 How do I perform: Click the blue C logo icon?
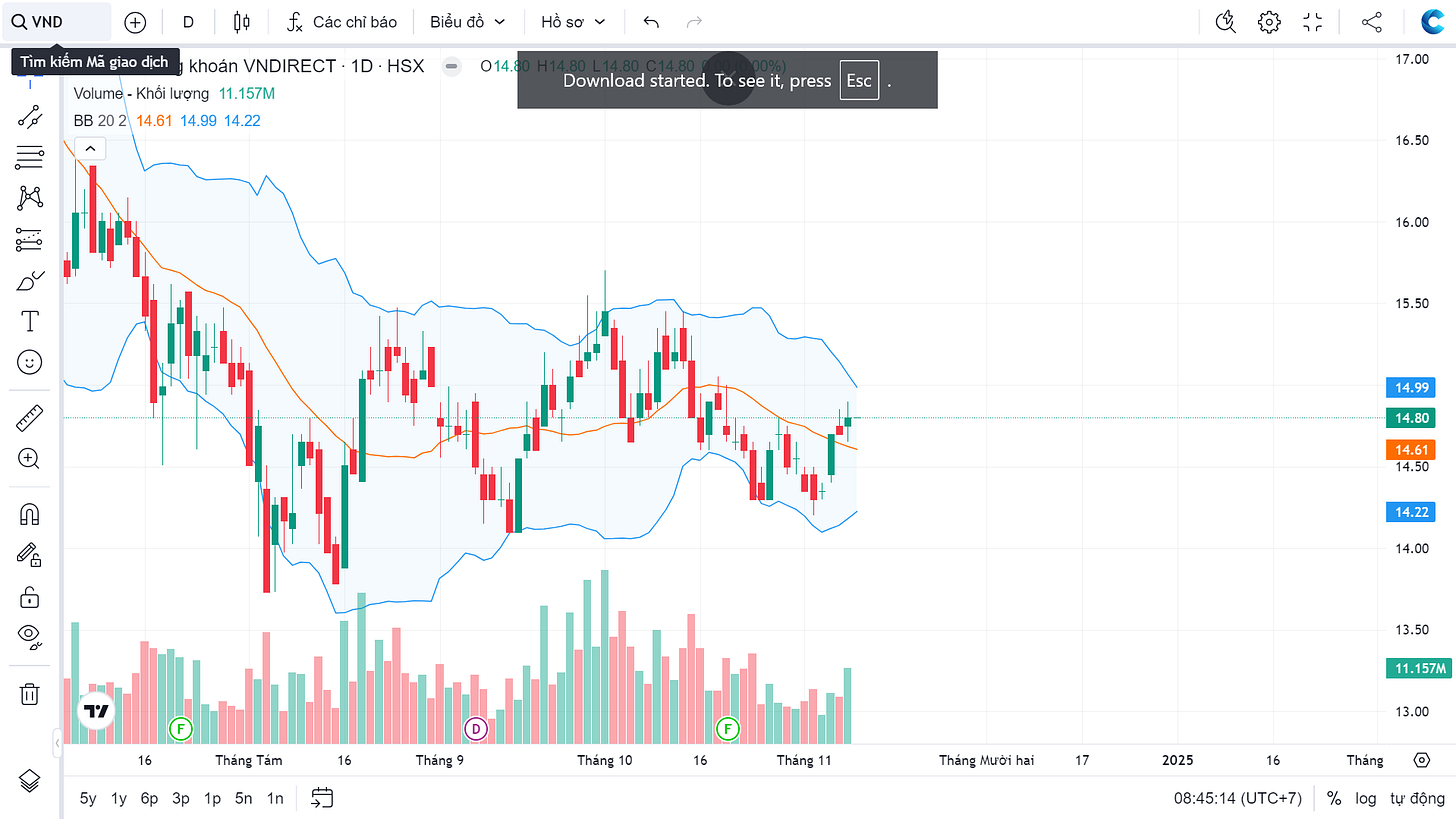[x=1433, y=22]
